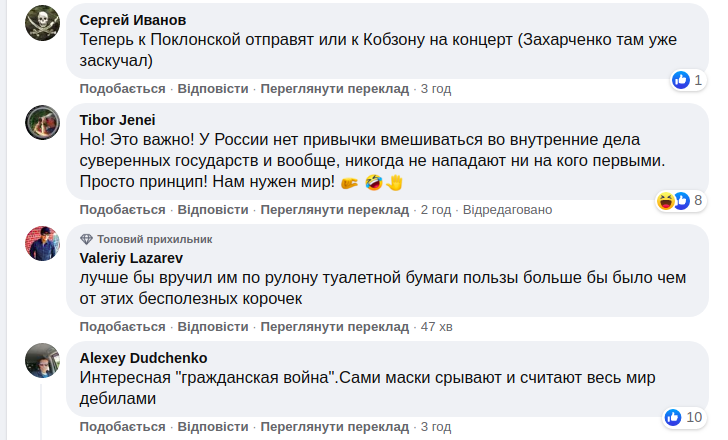Click Valeriy Lazarev's avatar photo

pyautogui.click(x=42, y=244)
